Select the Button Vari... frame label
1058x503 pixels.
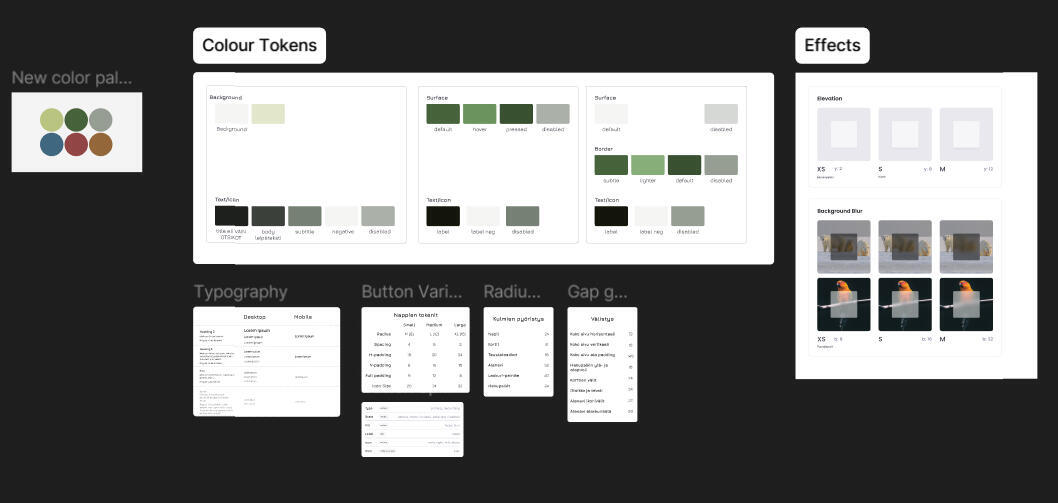(412, 292)
